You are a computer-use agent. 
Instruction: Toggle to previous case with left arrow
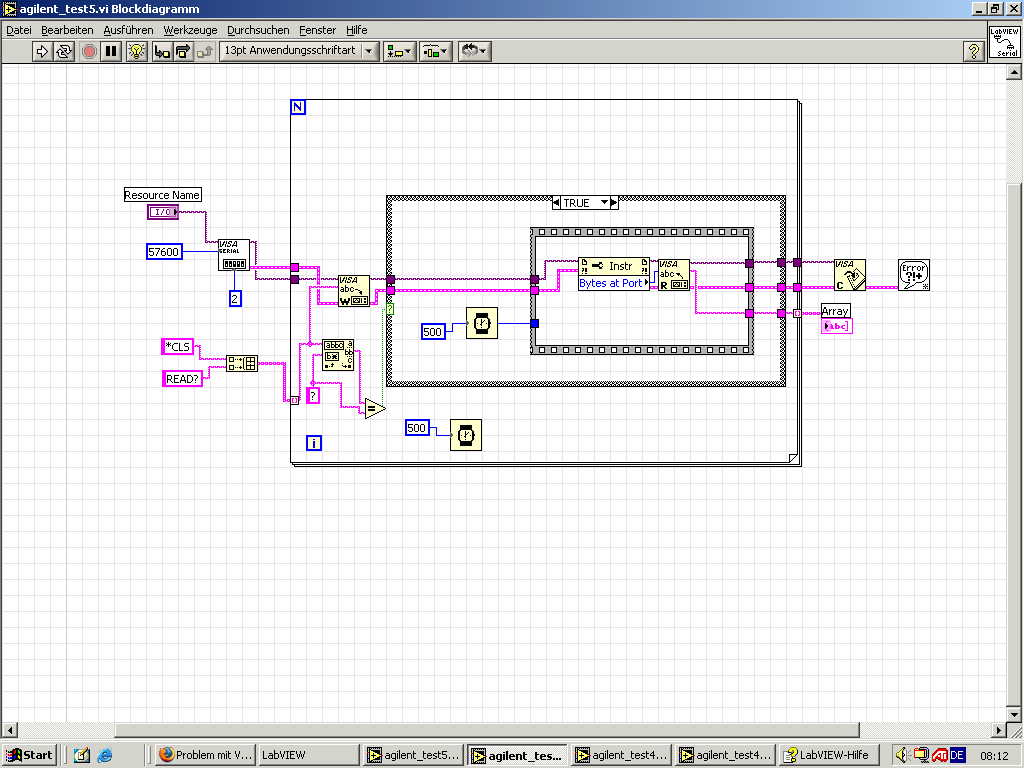[557, 203]
